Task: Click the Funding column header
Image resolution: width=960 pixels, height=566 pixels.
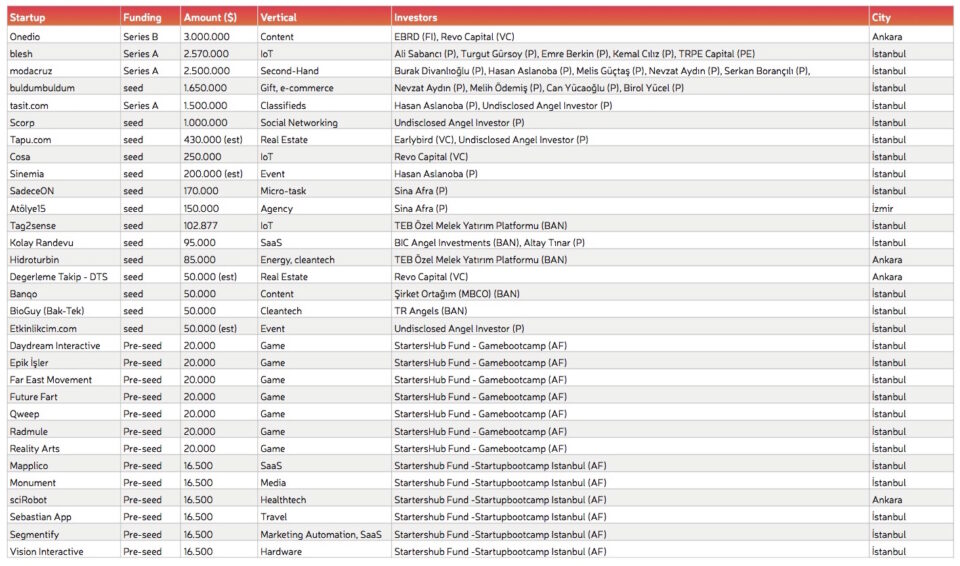Action: [151, 17]
